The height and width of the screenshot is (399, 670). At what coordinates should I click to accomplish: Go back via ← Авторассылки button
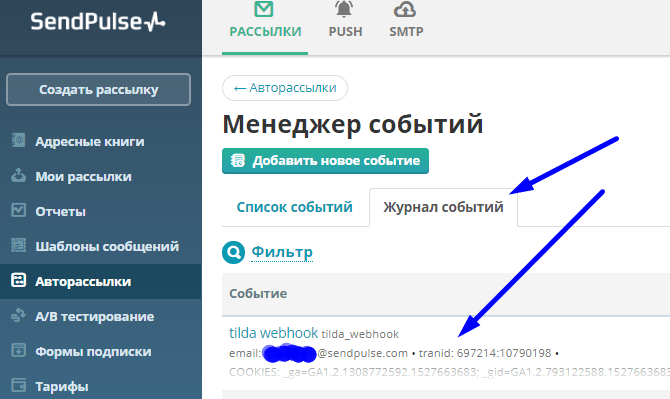coord(285,88)
